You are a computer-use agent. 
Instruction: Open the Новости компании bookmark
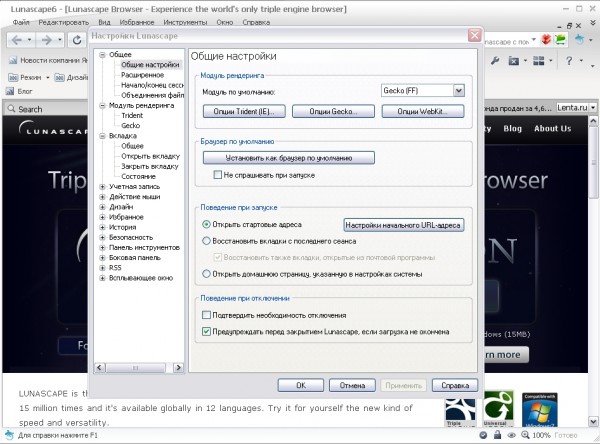(48, 60)
